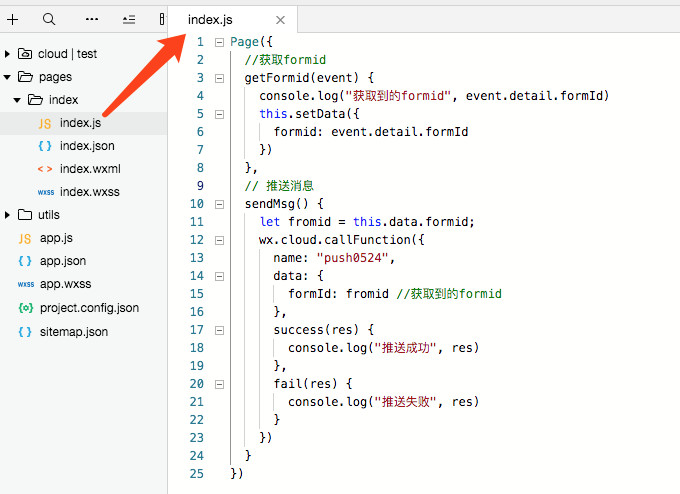Click the index subfolder icon

click(x=35, y=100)
